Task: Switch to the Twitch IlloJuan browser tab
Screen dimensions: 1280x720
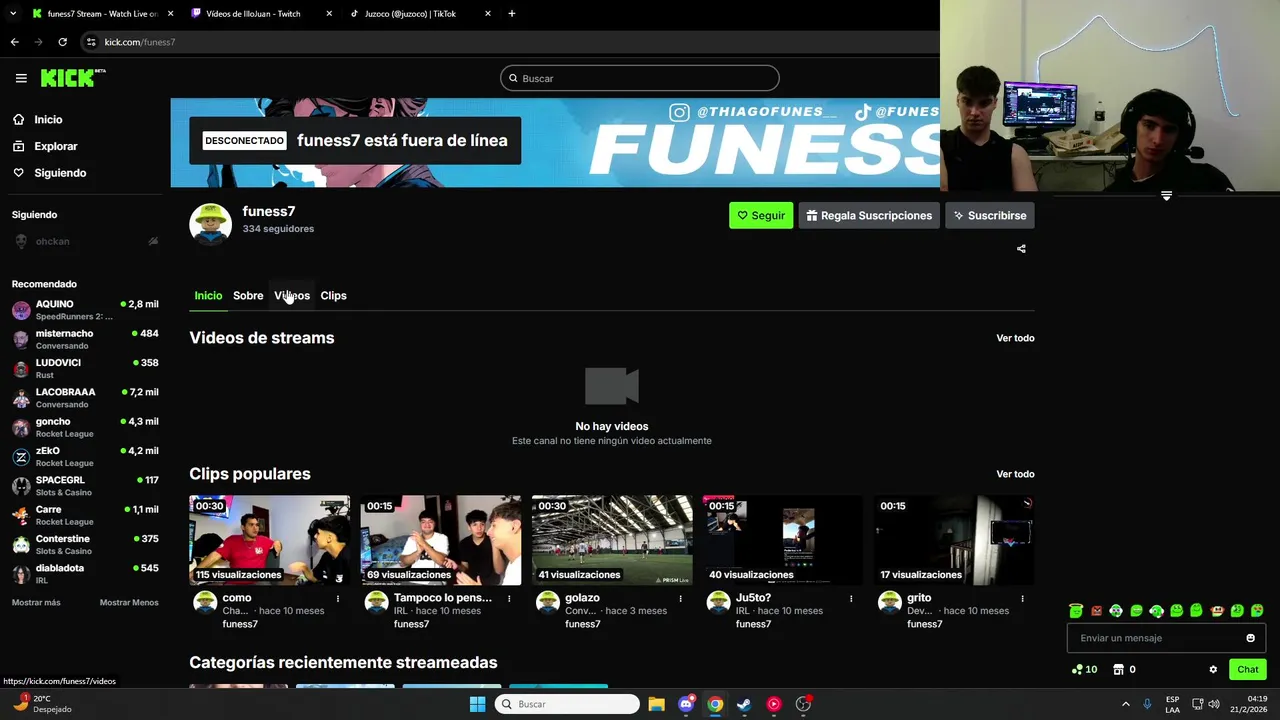Action: pos(259,14)
